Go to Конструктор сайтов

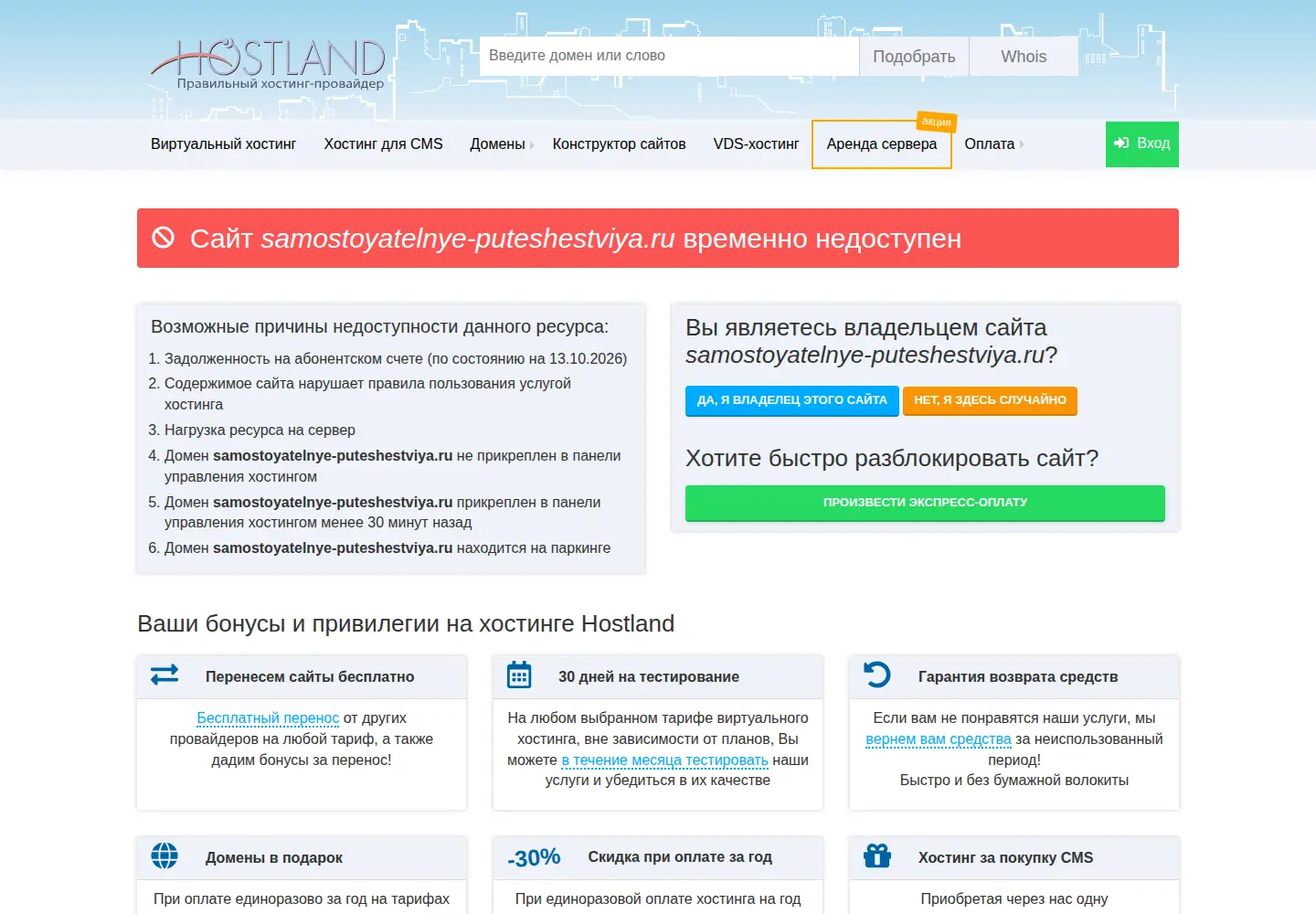pyautogui.click(x=620, y=144)
